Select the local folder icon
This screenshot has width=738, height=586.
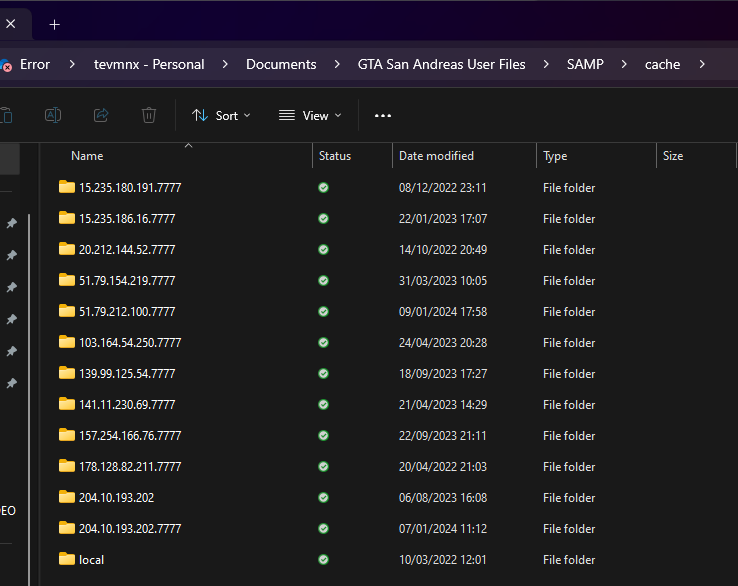tap(67, 559)
